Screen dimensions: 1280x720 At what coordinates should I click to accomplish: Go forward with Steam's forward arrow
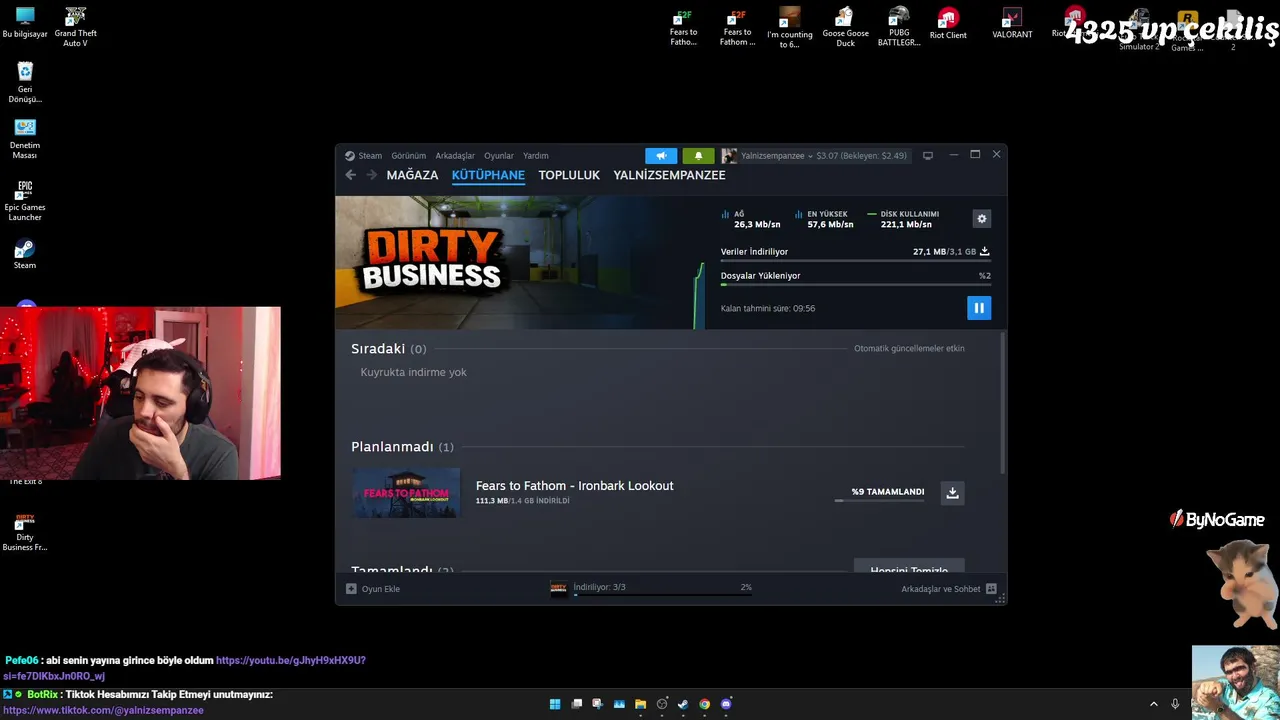click(x=371, y=175)
